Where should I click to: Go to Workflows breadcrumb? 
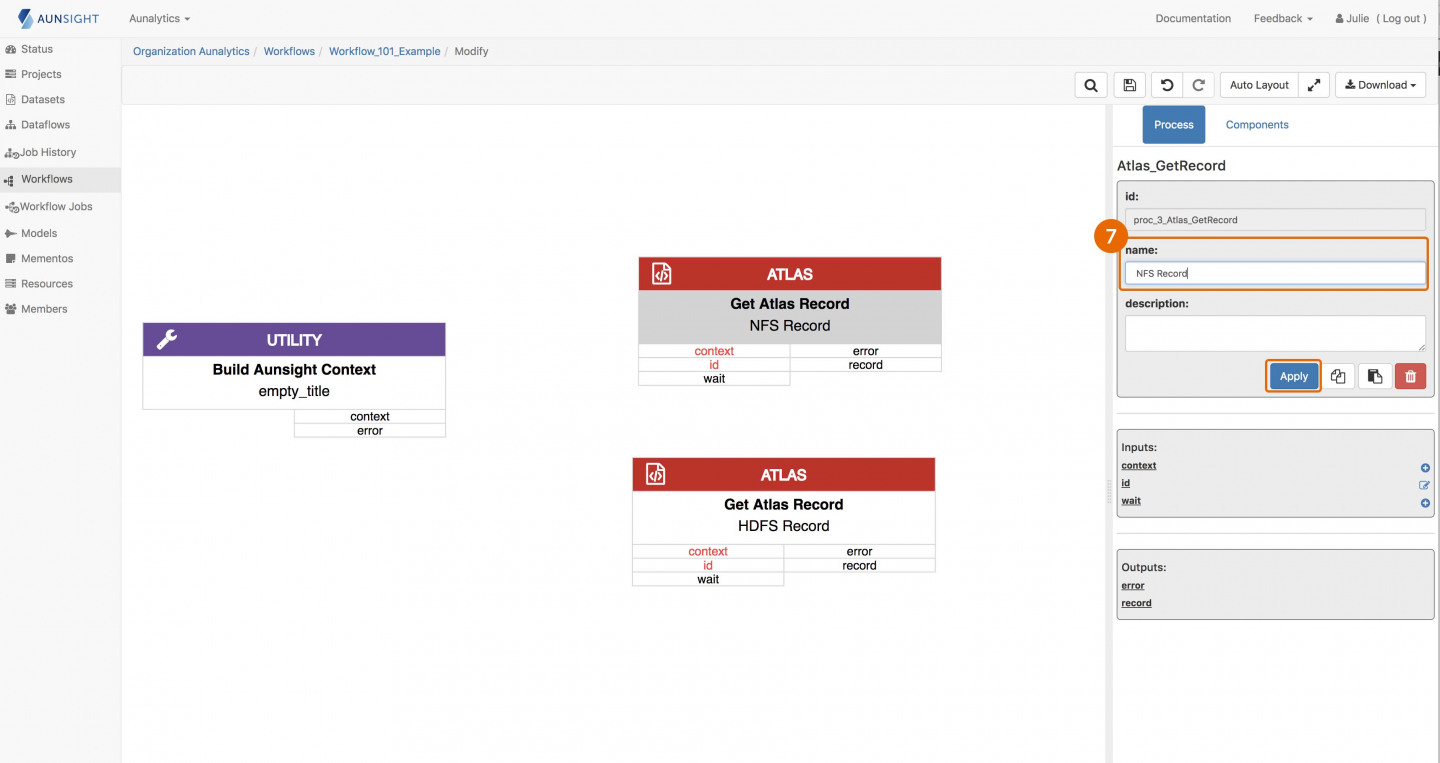point(289,51)
